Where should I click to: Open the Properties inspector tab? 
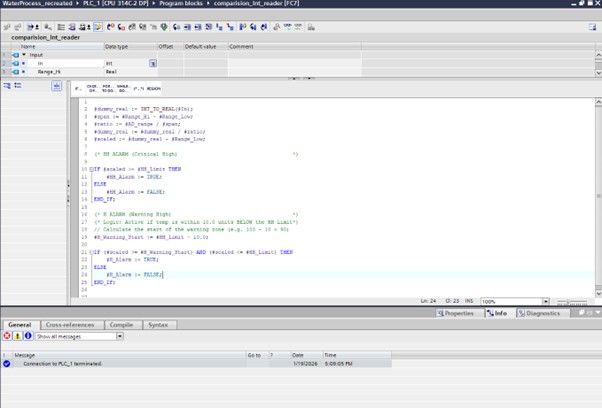456,313
